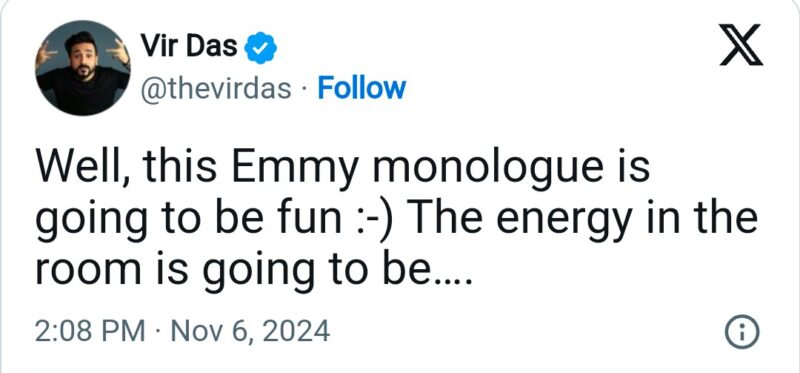Click the word "Well," starting the tweet
Viewport: 800px width, 373px height.
coord(84,166)
